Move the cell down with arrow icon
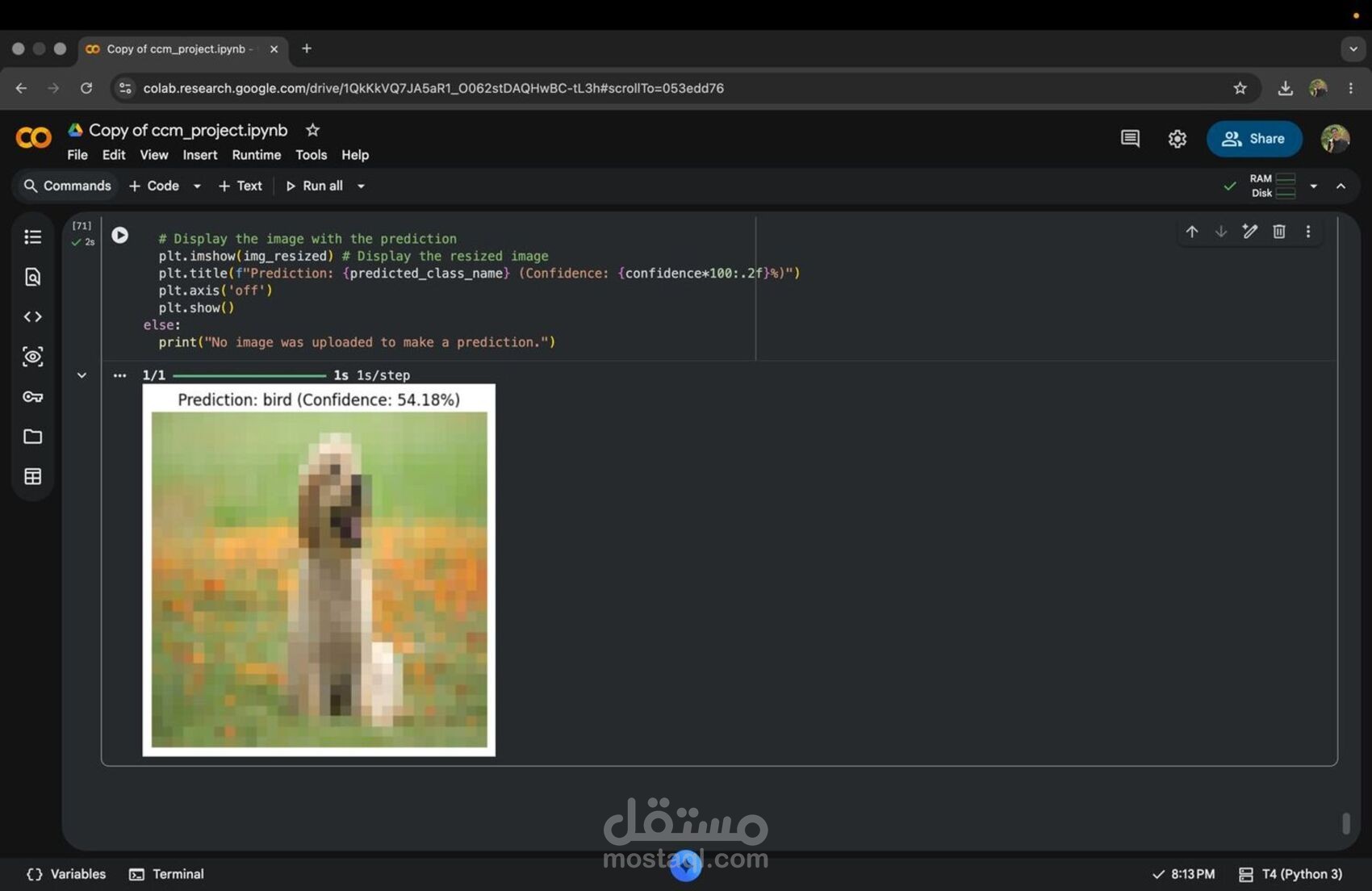1372x891 pixels. 1220,232
